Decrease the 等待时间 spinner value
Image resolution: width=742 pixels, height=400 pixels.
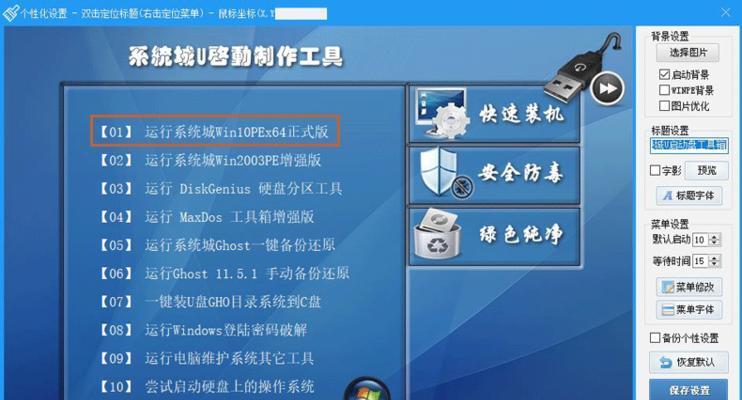point(715,264)
